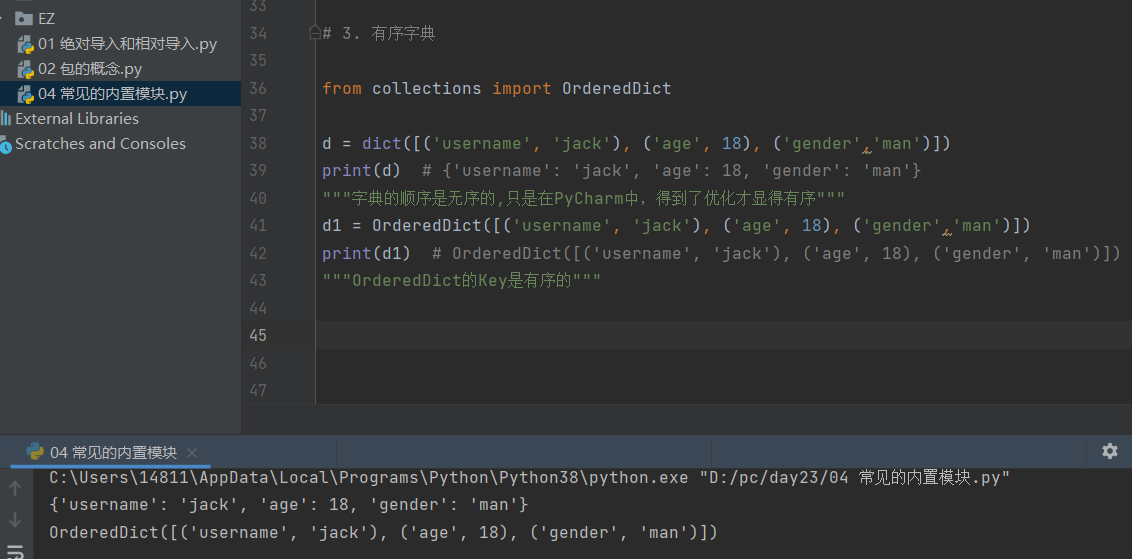
Task: Click 'collections' on line 36
Action: coord(427,89)
